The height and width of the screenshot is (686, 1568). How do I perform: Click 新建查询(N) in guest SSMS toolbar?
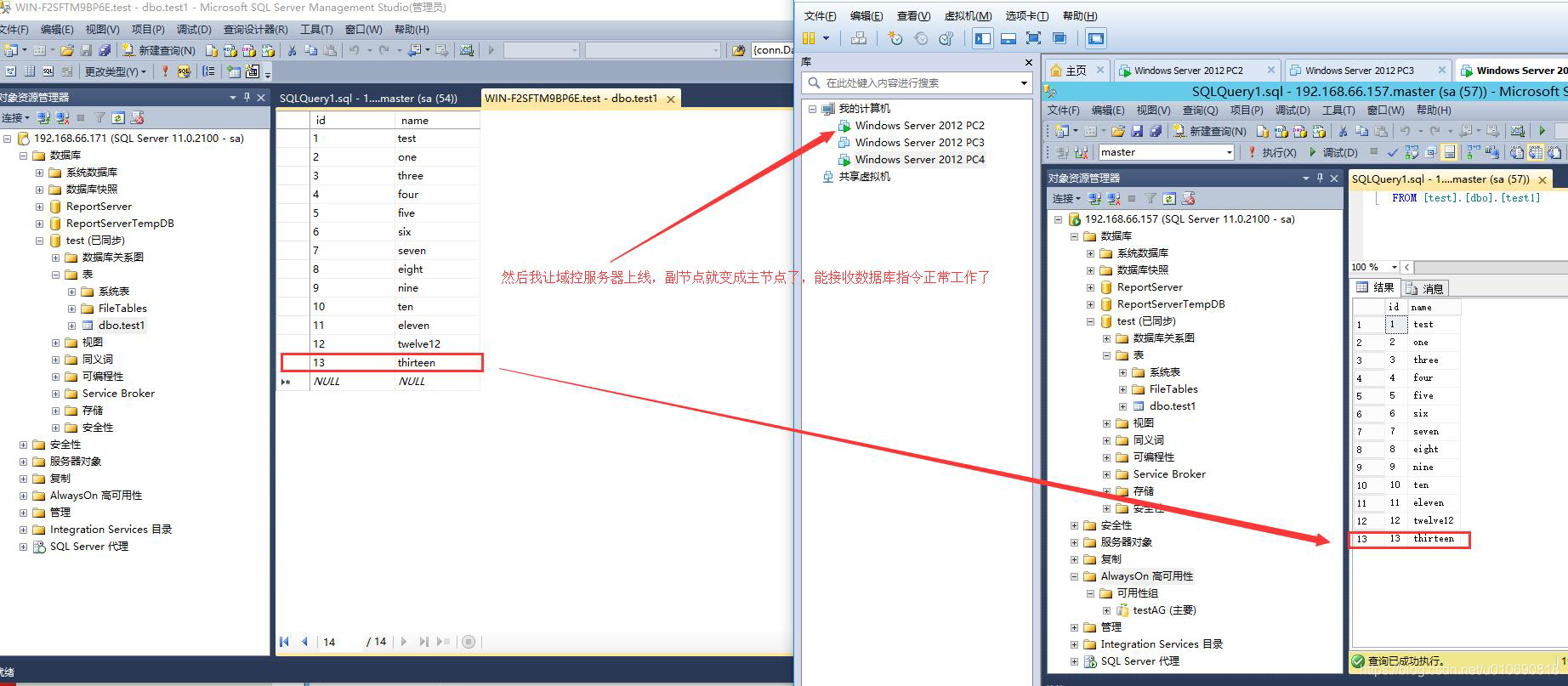tap(1209, 131)
